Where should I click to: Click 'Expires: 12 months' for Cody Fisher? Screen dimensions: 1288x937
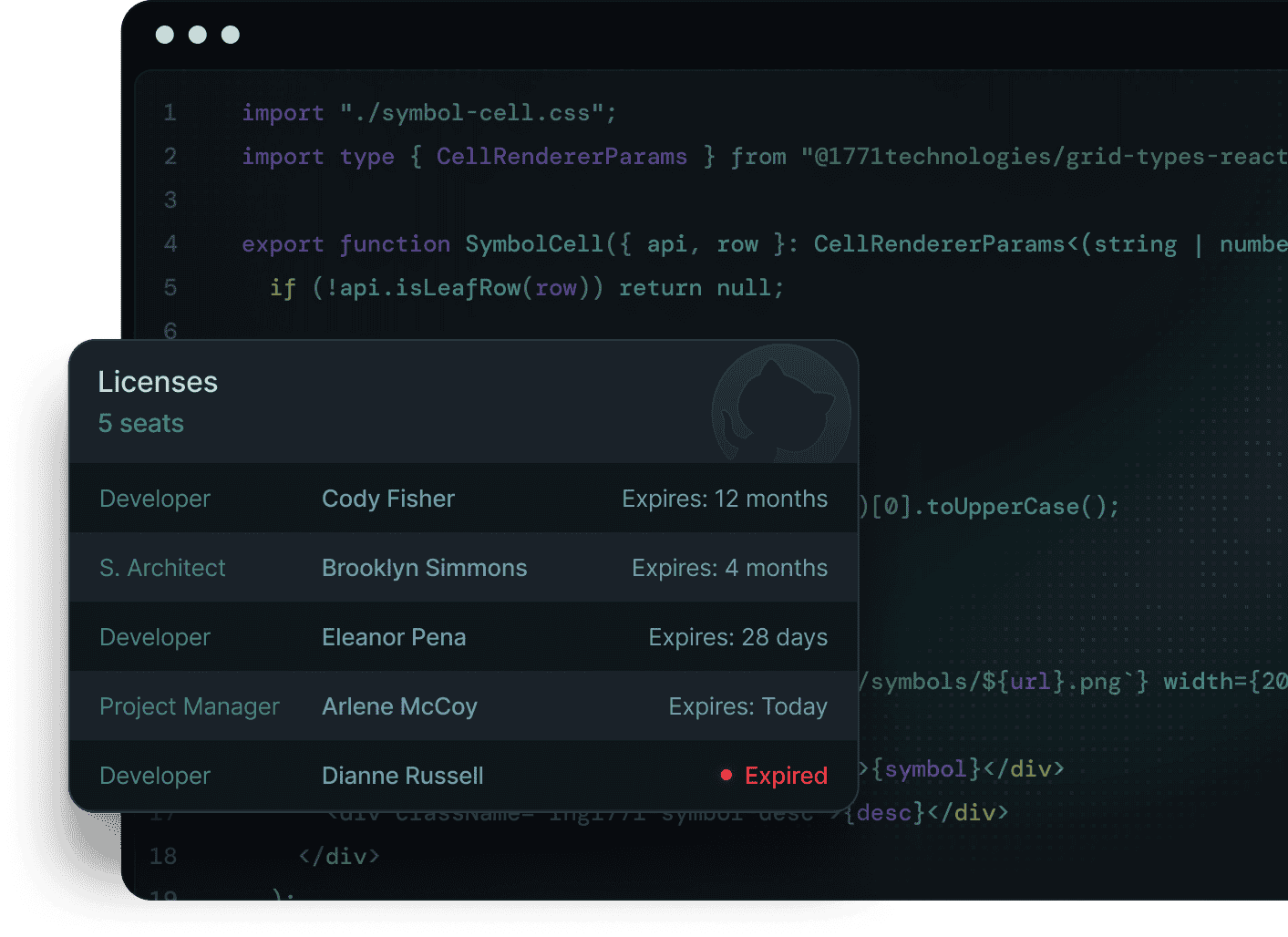point(725,499)
